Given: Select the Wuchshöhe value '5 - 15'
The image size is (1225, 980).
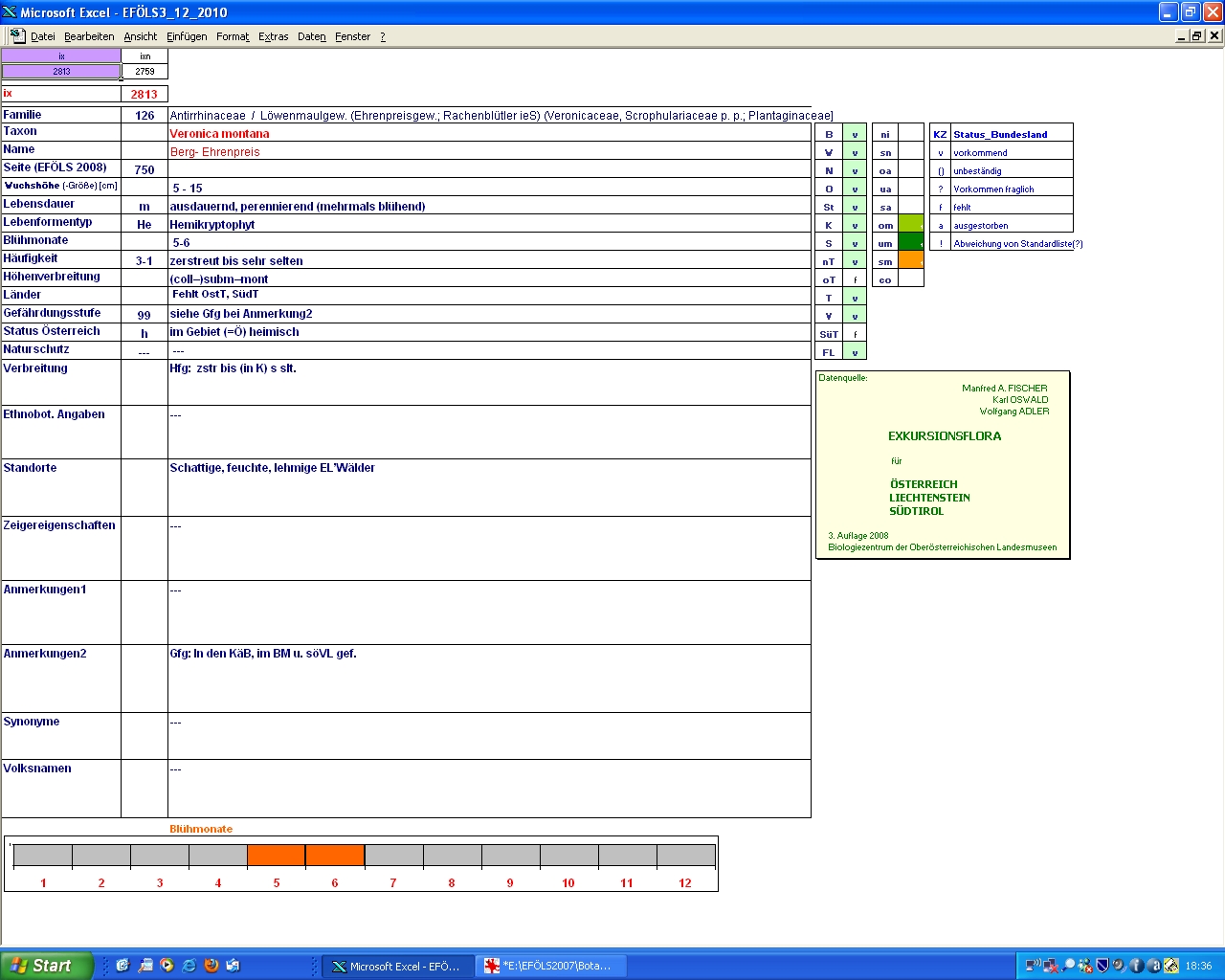Looking at the screenshot, I should 489,188.
